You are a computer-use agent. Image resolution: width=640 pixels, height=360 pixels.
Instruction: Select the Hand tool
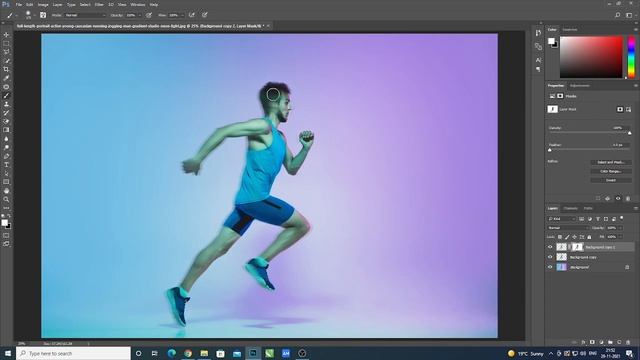(x=6, y=191)
